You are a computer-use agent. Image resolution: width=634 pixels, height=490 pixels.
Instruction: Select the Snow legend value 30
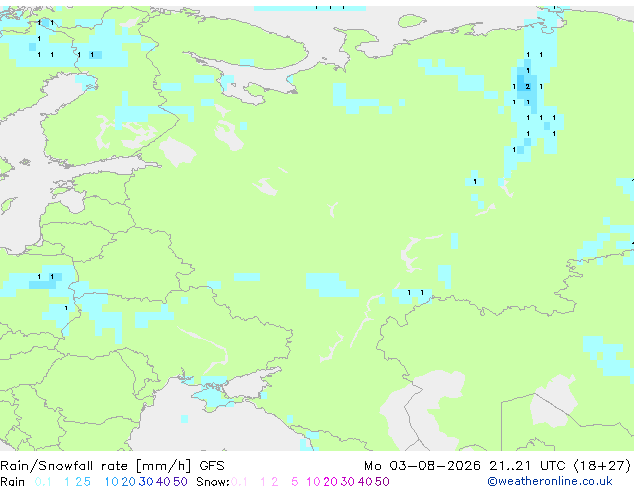coord(348,482)
